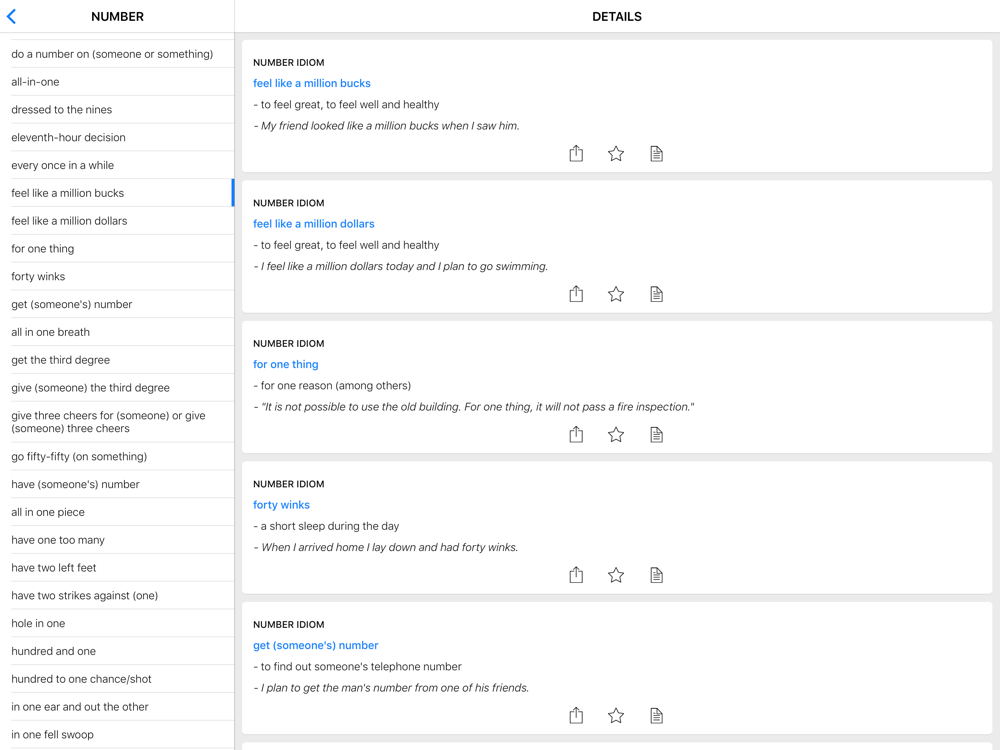Screen dimensions: 1000x750
Task: Share the "get (someone's) number" idiom
Action: pyautogui.click(x=576, y=715)
